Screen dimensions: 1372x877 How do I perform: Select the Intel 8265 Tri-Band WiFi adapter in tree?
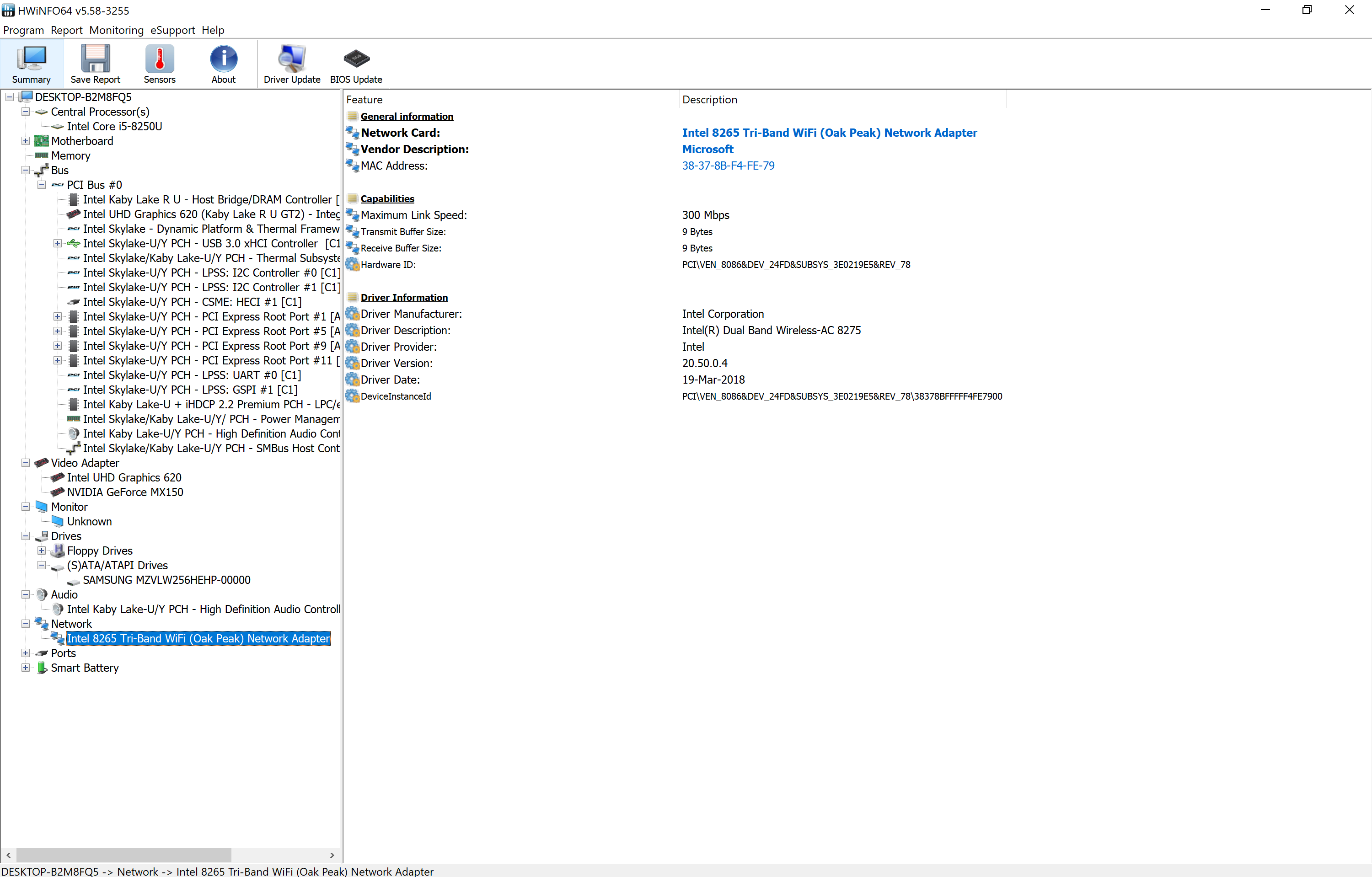[x=198, y=638]
